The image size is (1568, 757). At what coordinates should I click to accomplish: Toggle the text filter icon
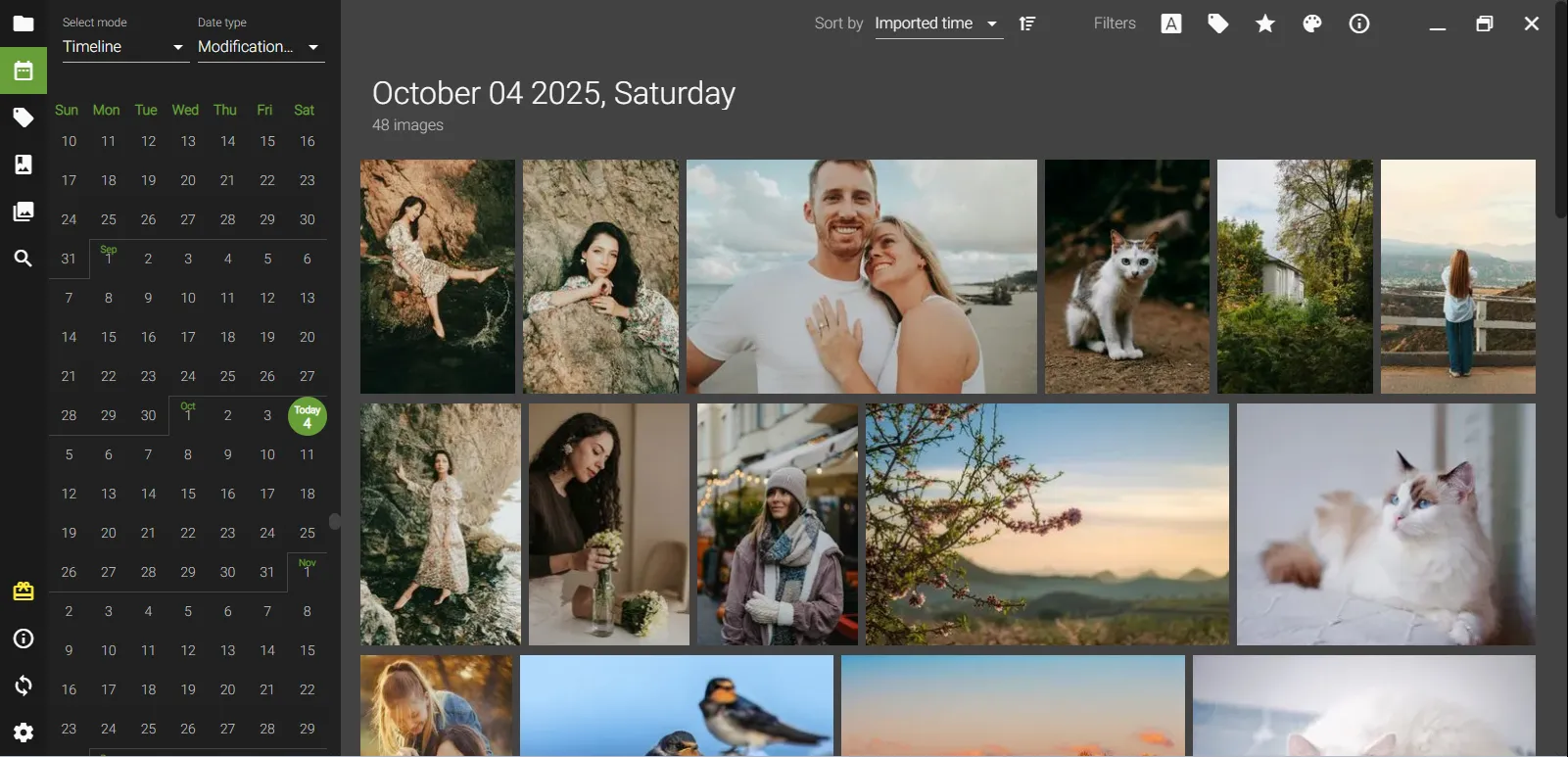pyautogui.click(x=1171, y=24)
